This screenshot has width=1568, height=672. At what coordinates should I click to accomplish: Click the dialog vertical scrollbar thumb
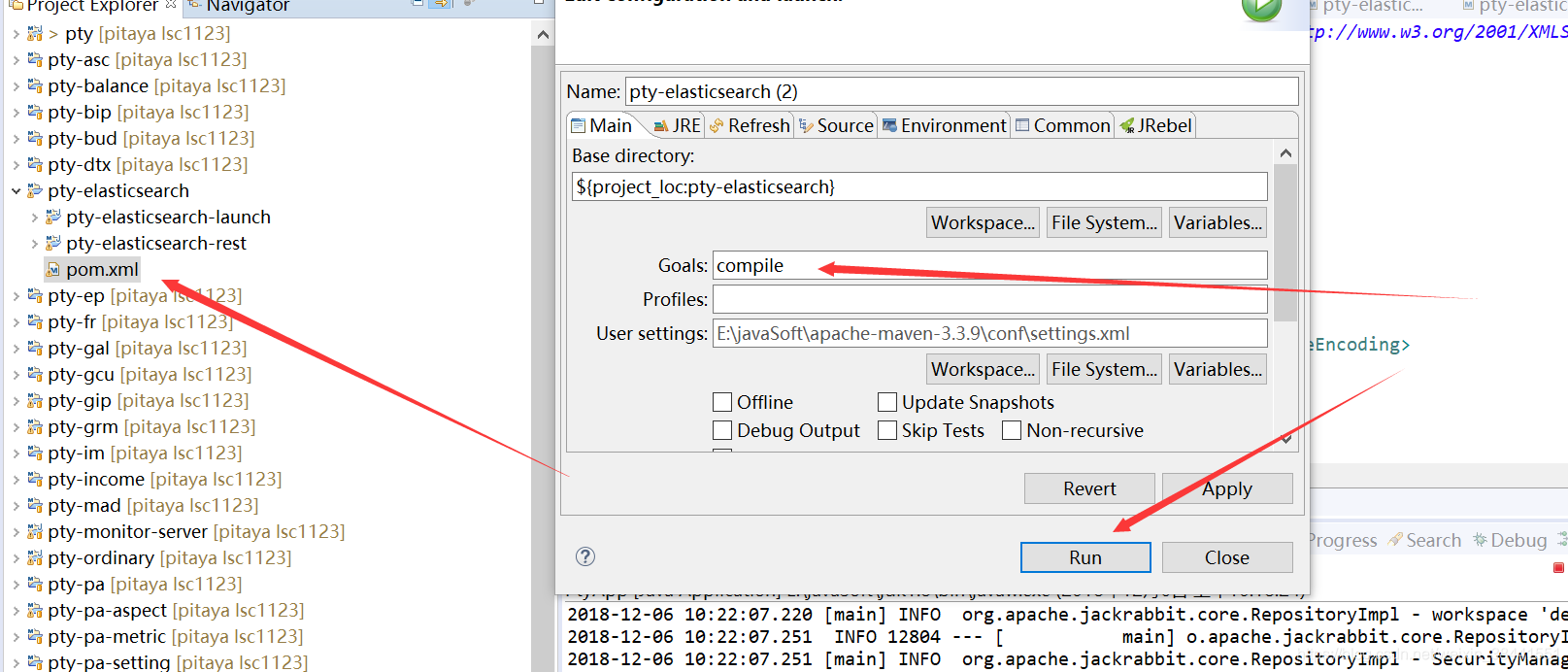point(1285,243)
